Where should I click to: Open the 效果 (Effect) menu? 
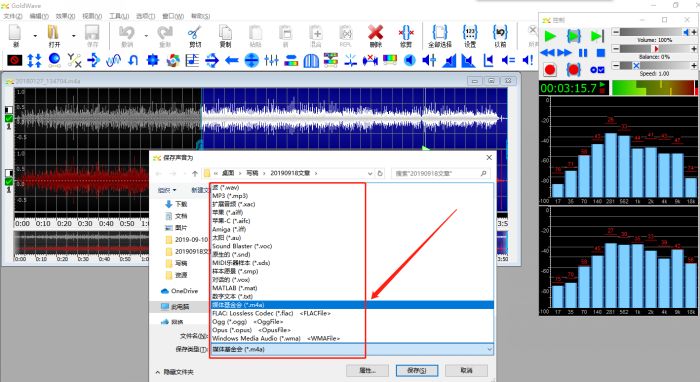65,16
